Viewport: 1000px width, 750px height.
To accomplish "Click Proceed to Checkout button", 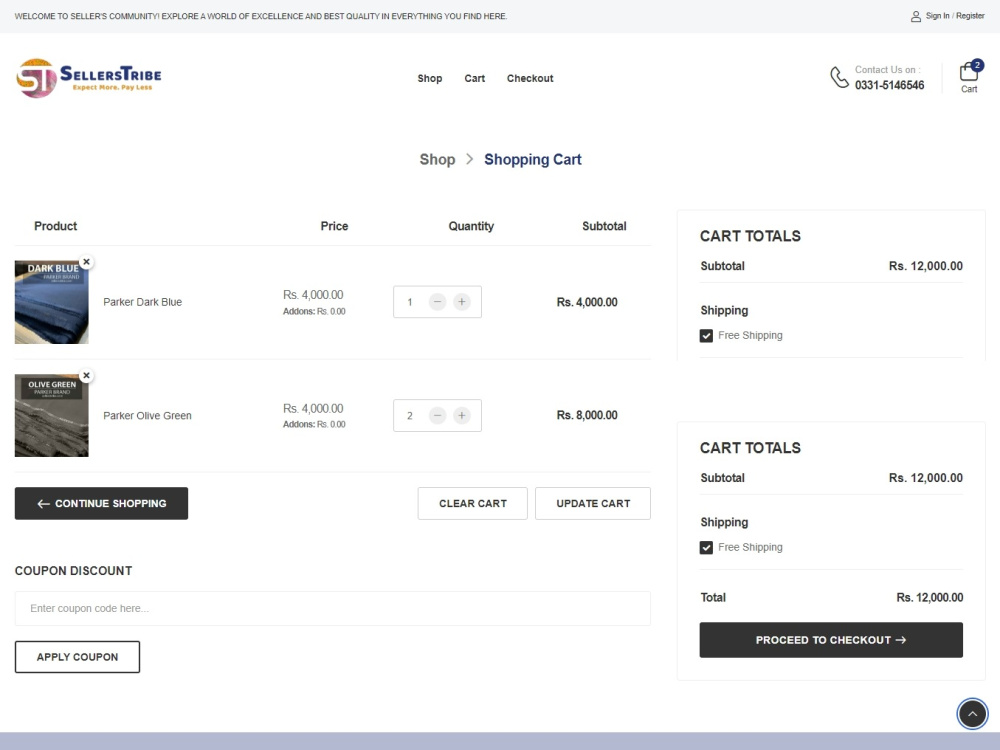I will point(831,640).
